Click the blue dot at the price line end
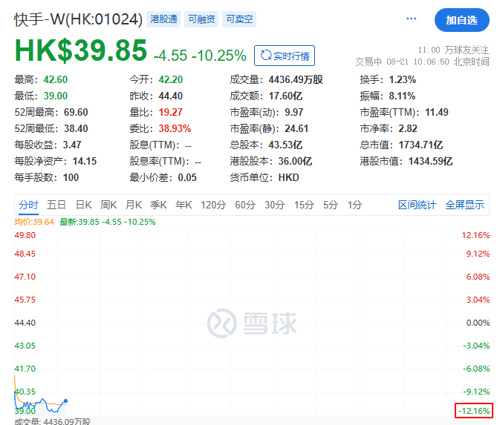The image size is (500, 425). [66, 401]
